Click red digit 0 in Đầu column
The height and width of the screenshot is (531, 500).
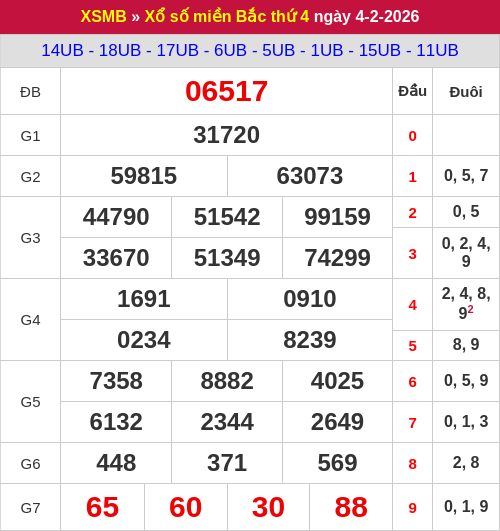coord(412,136)
